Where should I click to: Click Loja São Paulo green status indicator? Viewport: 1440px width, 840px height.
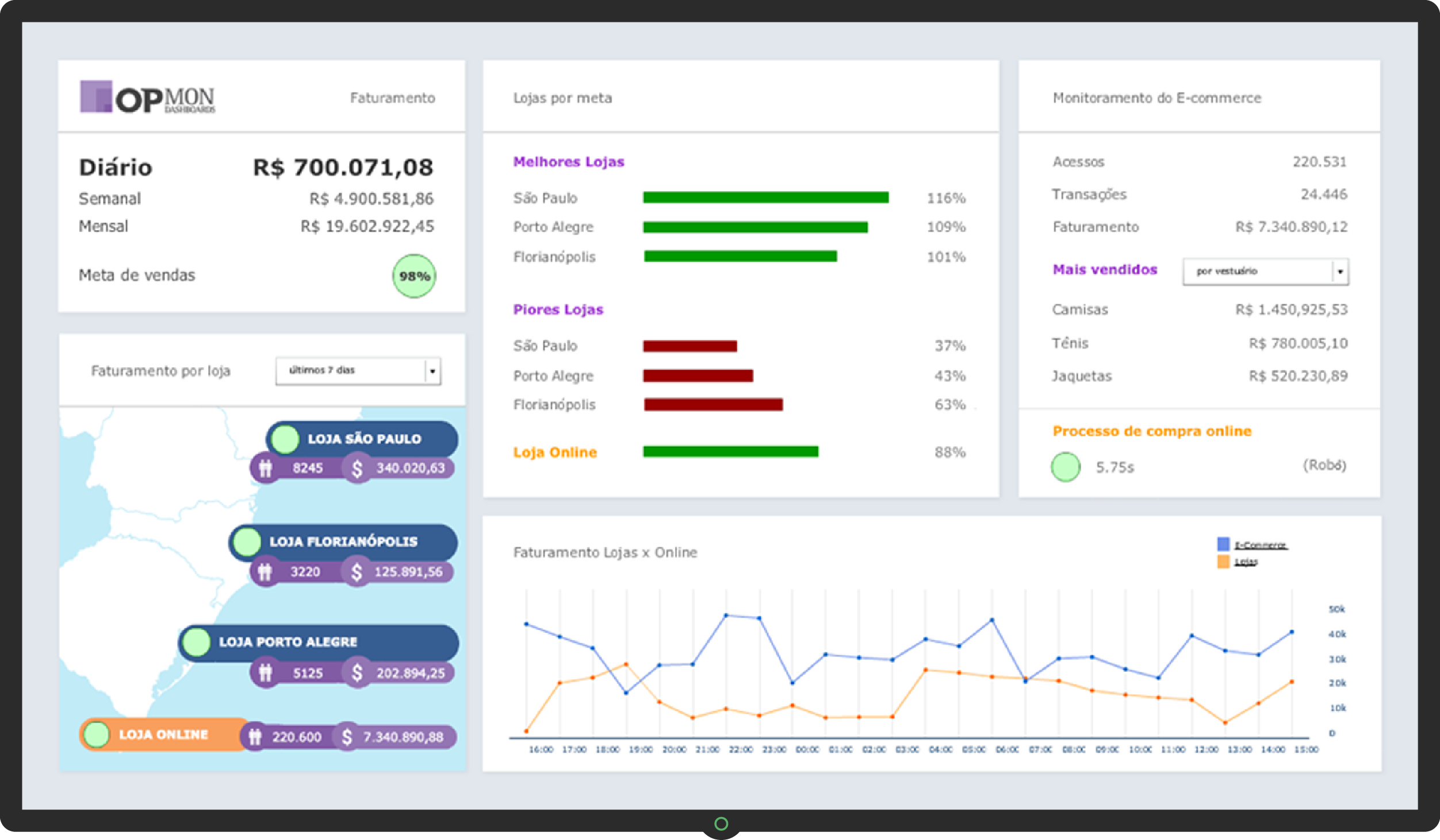pyautogui.click(x=285, y=439)
